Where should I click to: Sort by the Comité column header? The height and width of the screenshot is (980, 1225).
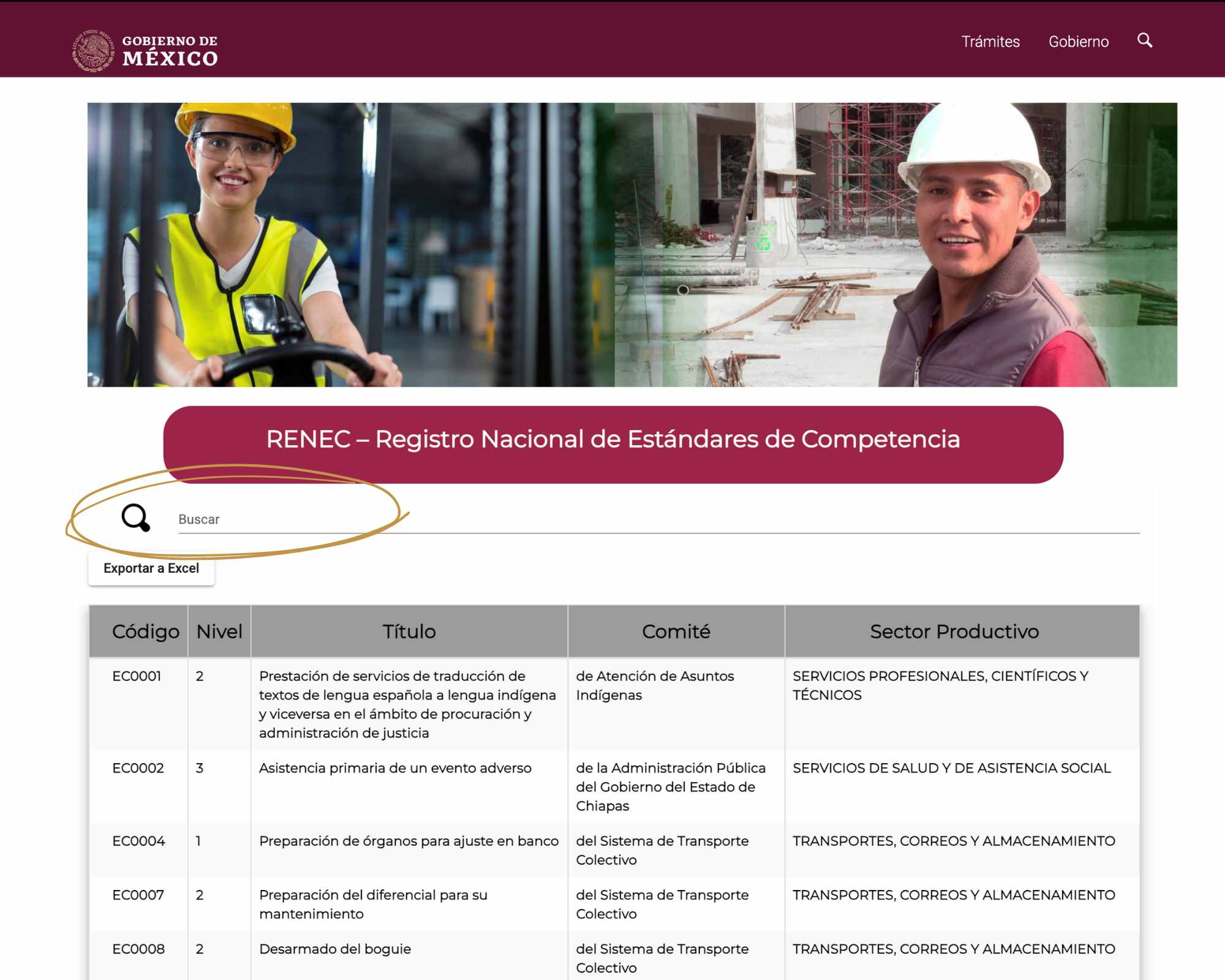(x=676, y=631)
